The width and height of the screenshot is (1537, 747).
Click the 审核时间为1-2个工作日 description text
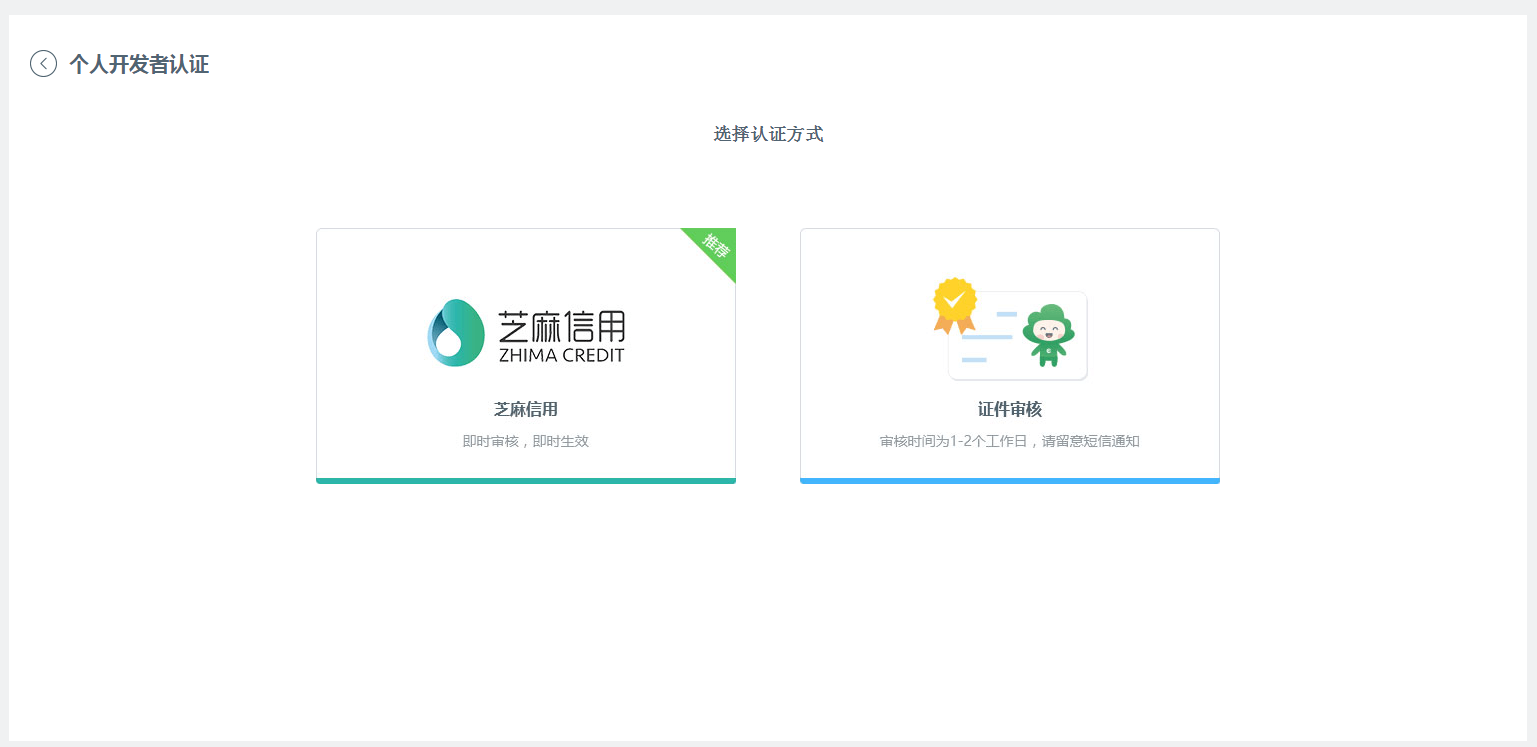[1010, 441]
